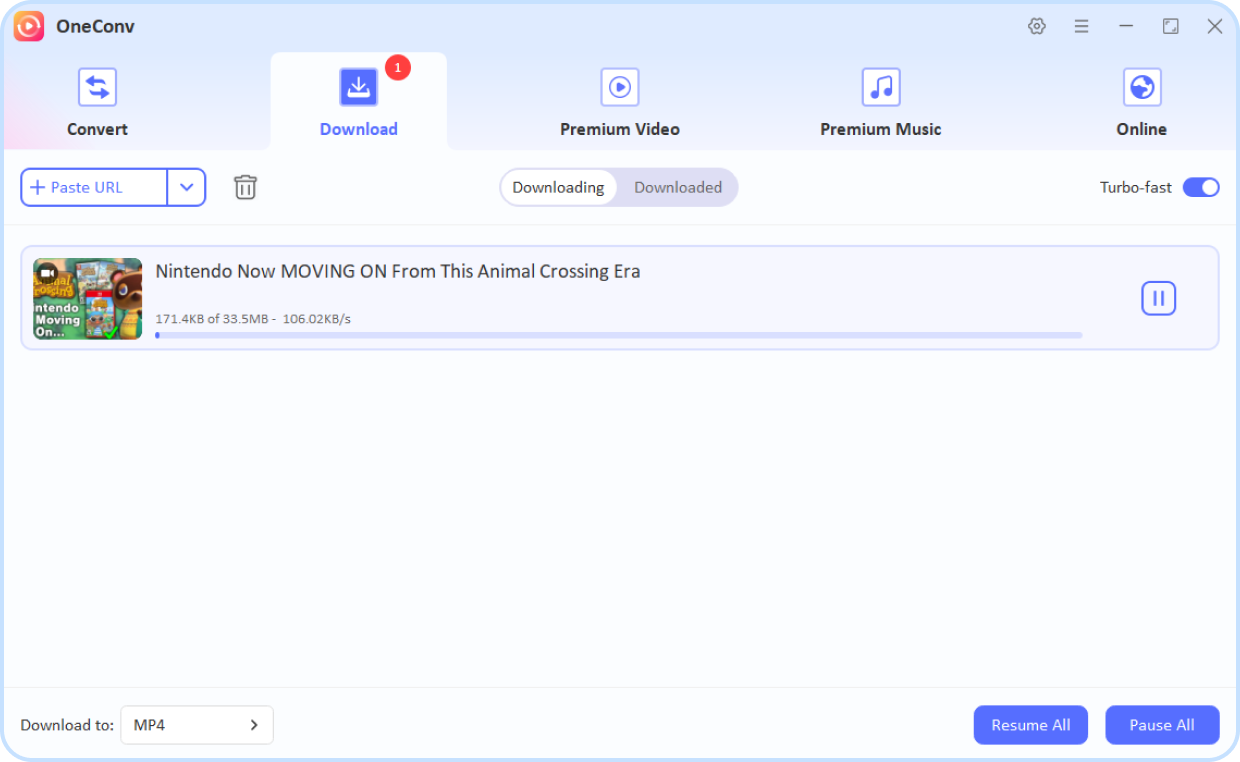Switch to the Convert tab
Viewport: 1240px width, 762px height.
[97, 100]
